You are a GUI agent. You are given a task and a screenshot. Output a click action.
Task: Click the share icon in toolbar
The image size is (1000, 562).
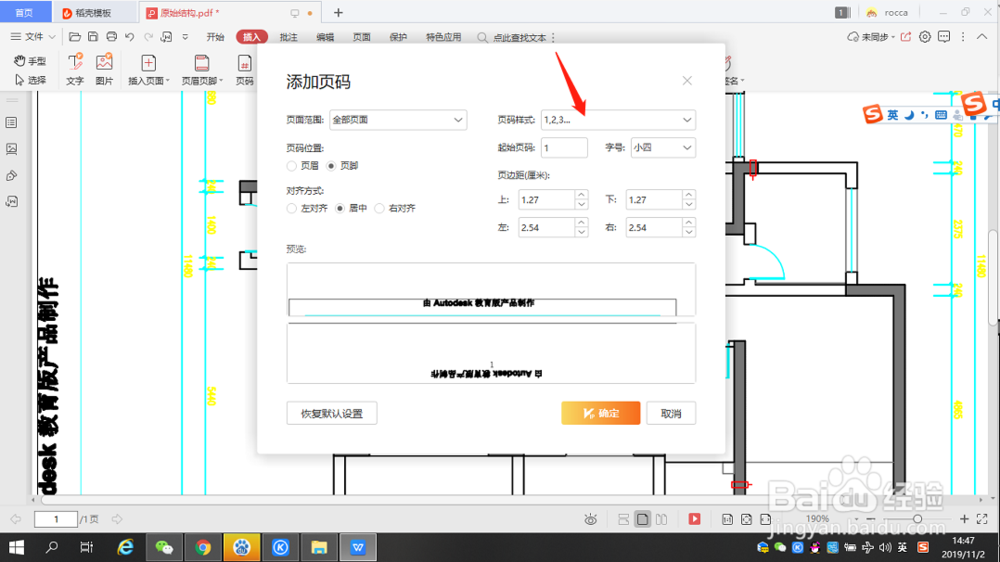[x=906, y=37]
